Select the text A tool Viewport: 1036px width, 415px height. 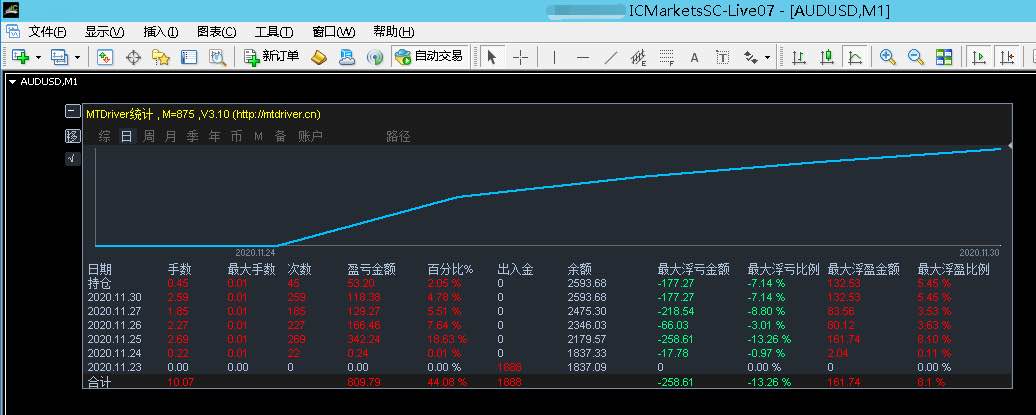pos(694,57)
